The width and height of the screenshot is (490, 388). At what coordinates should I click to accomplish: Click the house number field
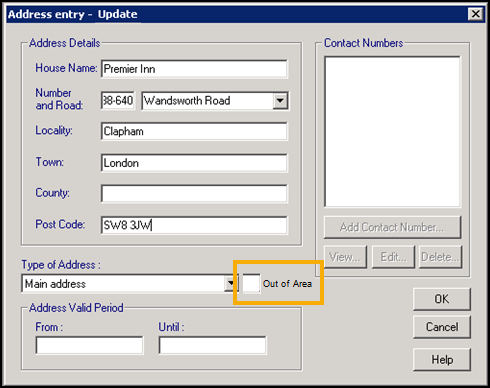tap(118, 100)
